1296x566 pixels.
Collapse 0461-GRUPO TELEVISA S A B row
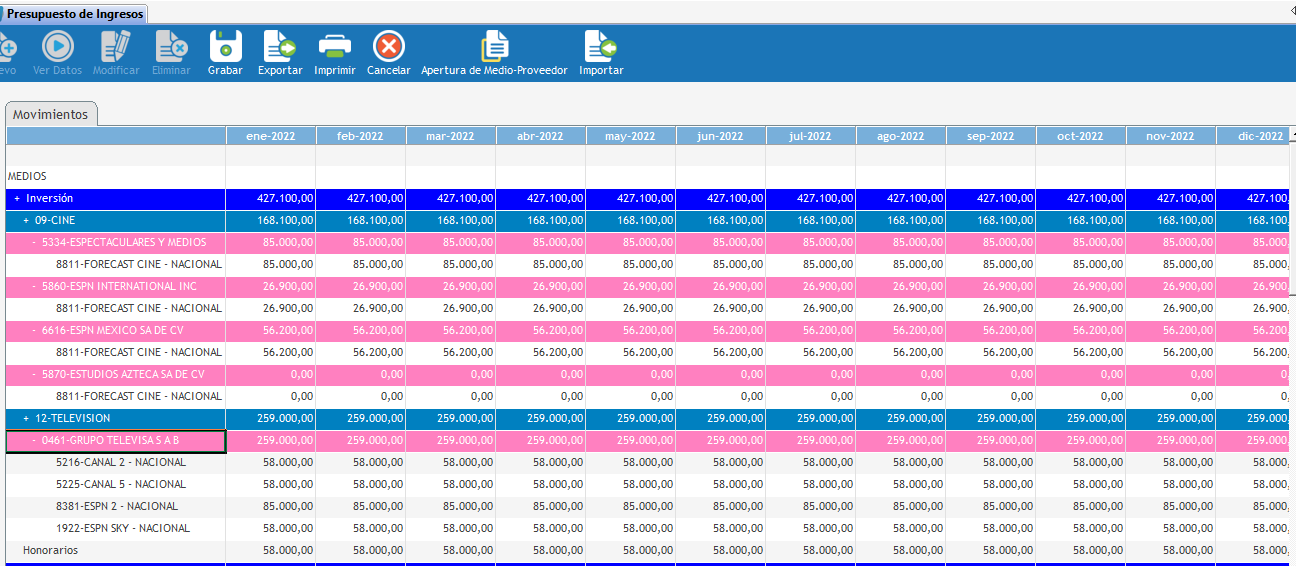pos(34,440)
